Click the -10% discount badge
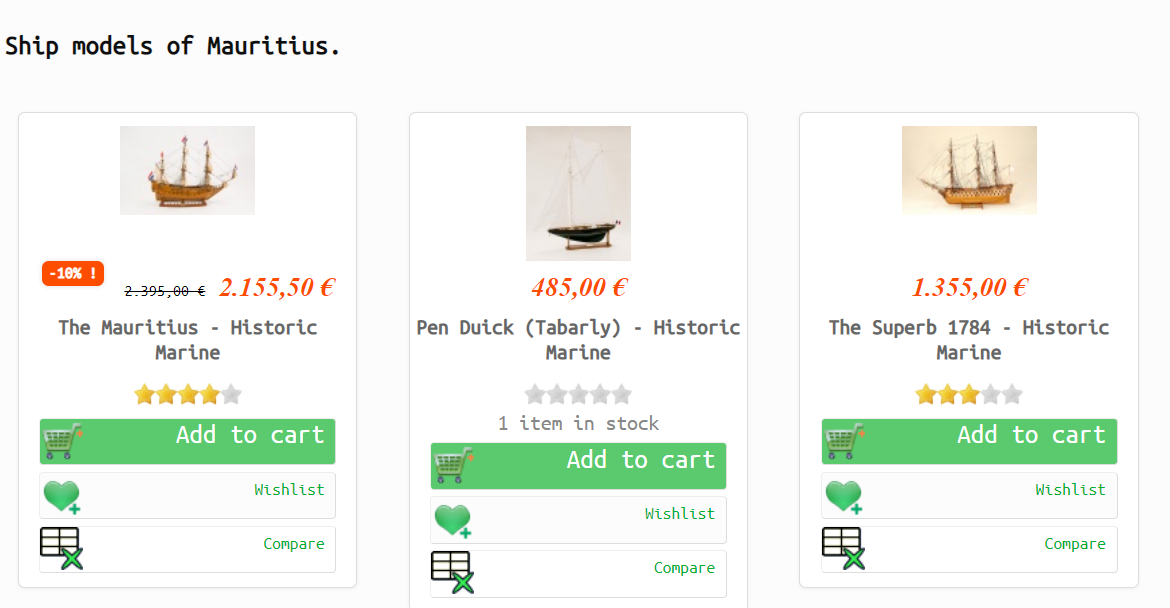1170x608 pixels. coord(73,273)
